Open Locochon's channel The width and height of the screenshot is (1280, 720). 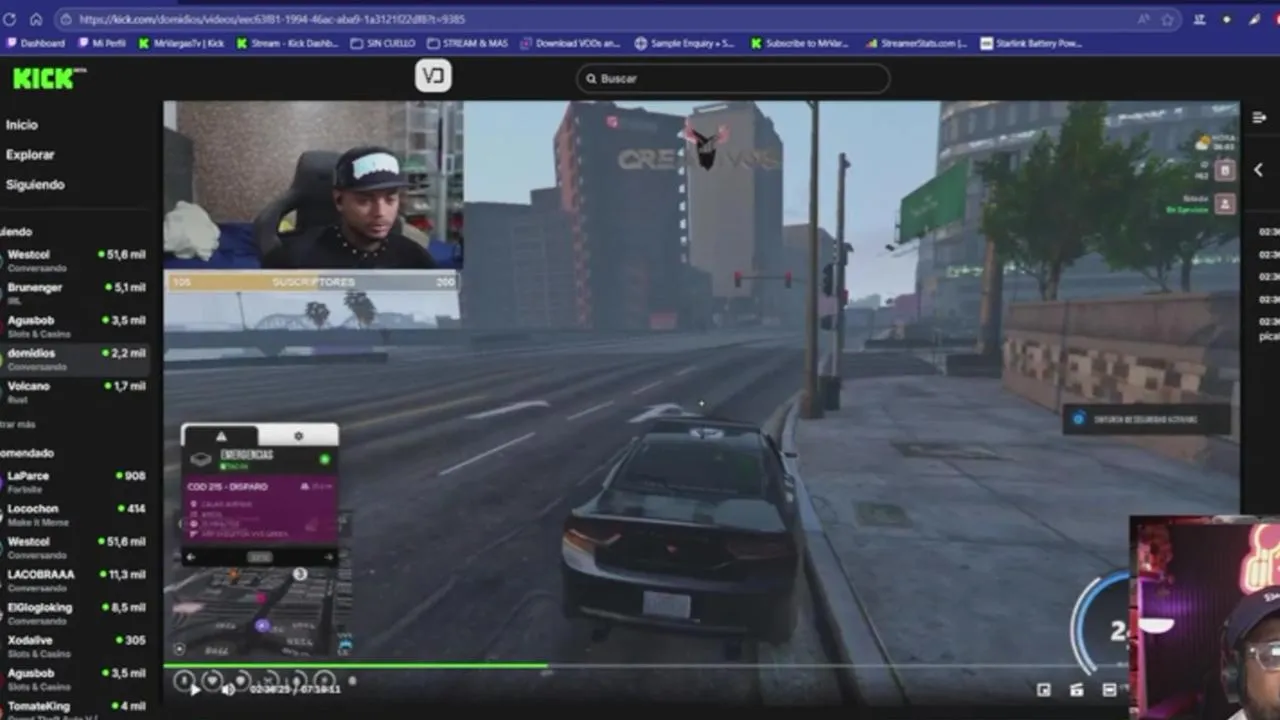click(76, 515)
